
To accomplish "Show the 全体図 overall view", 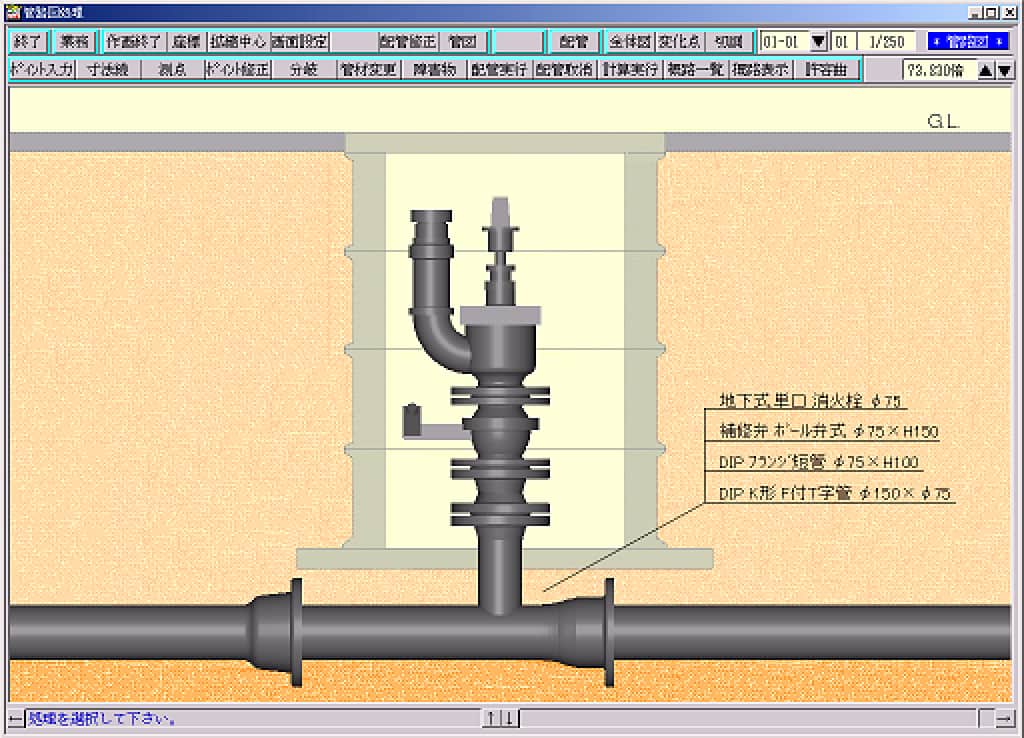I will [630, 42].
